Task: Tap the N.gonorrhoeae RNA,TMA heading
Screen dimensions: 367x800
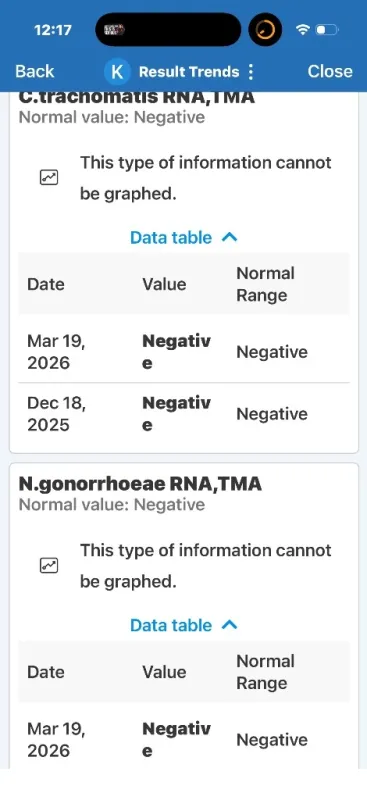Action: [140, 484]
